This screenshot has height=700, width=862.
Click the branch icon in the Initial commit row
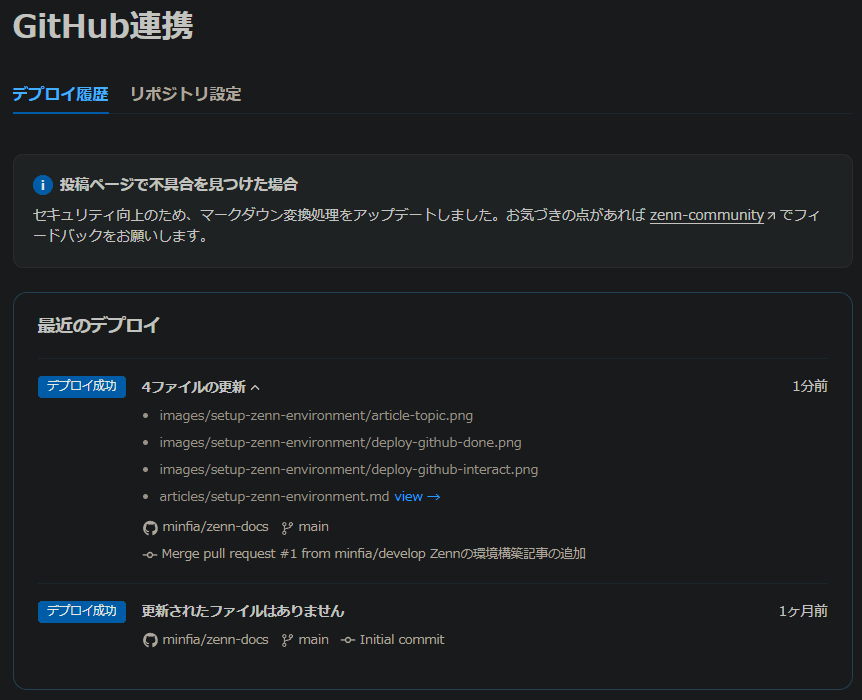click(x=287, y=640)
